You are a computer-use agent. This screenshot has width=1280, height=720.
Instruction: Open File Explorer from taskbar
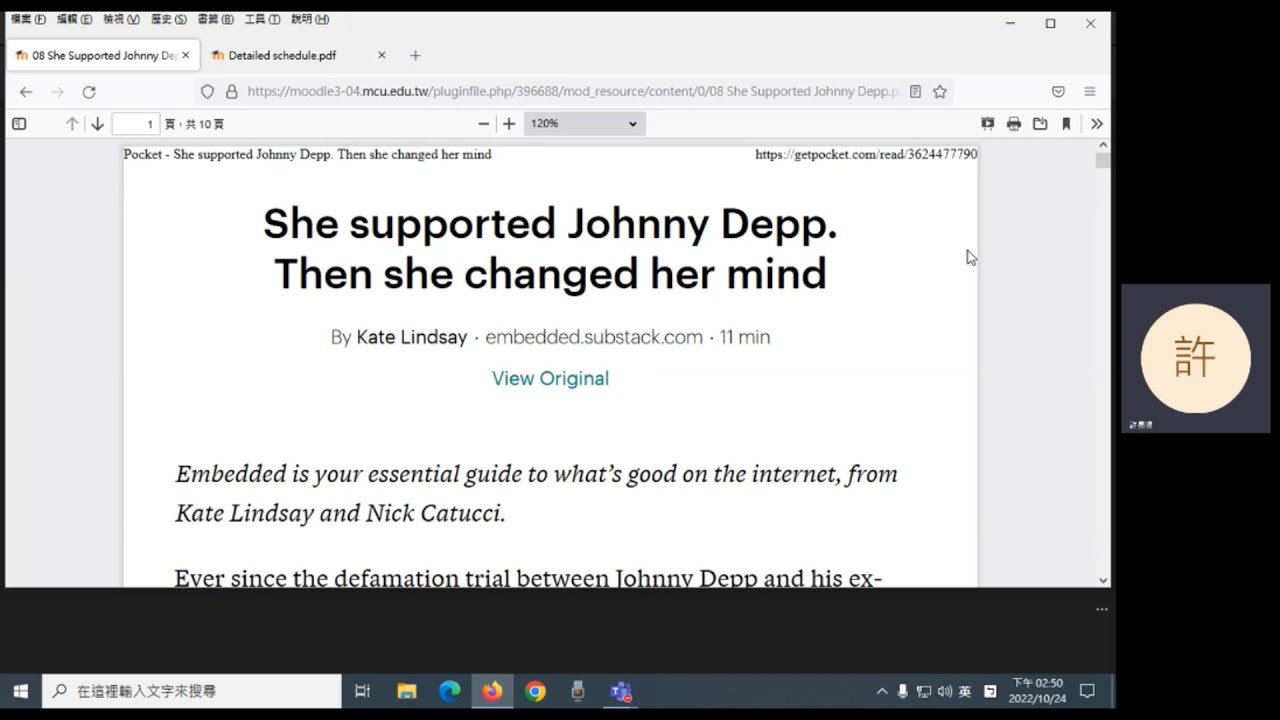click(406, 691)
